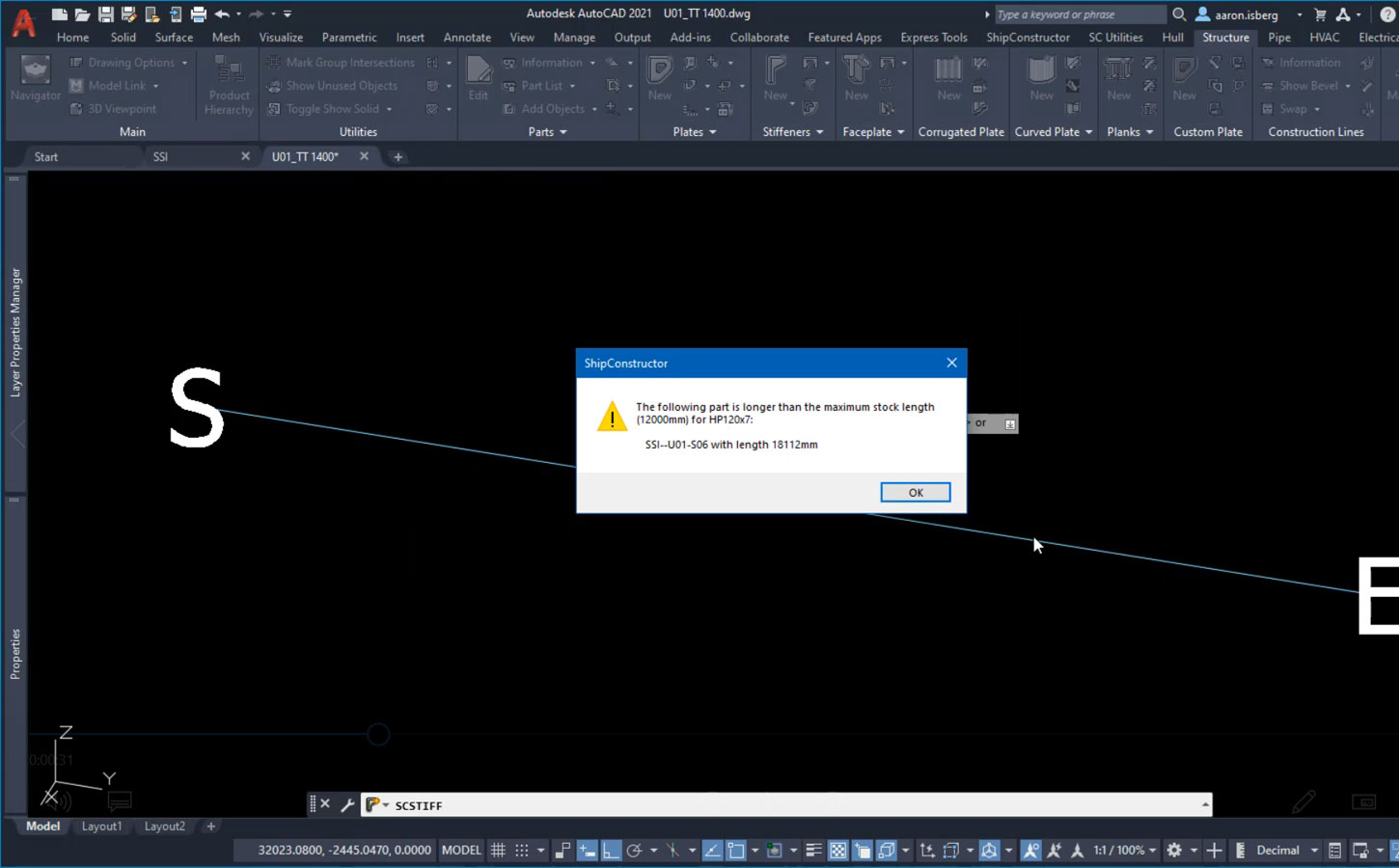Click the SCSTIFF command line input
The width and height of the screenshot is (1399, 868).
point(786,804)
